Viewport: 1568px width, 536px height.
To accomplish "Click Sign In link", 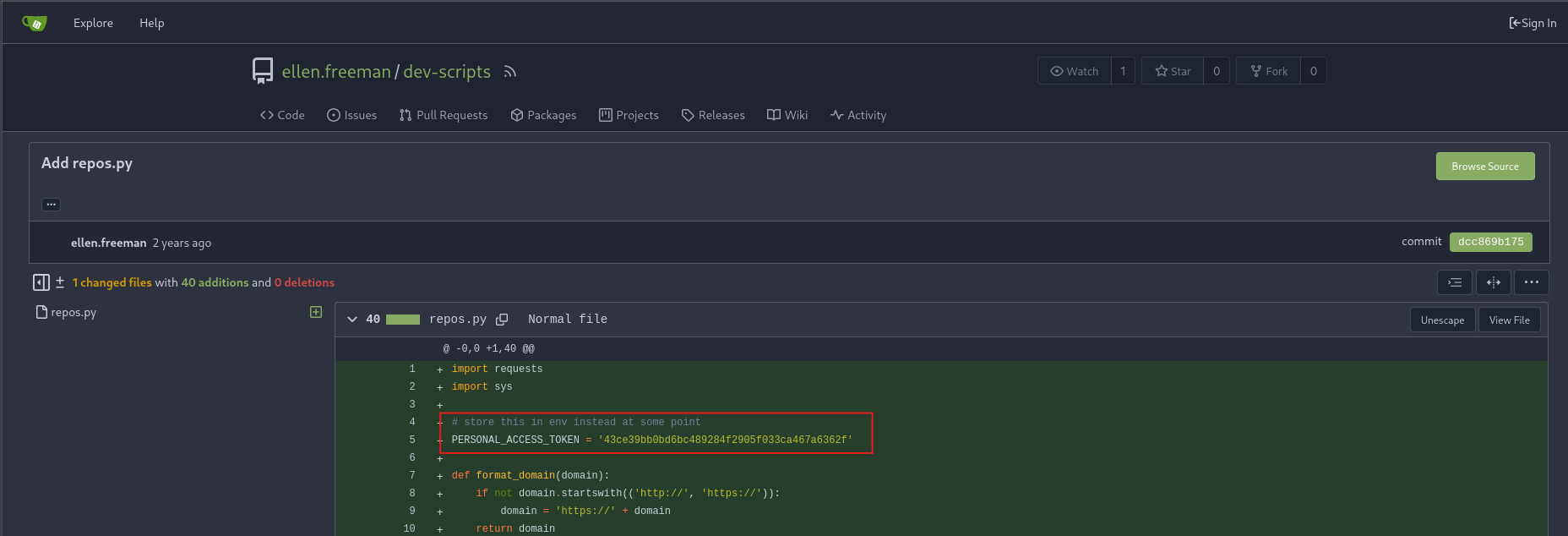I will (x=1533, y=23).
